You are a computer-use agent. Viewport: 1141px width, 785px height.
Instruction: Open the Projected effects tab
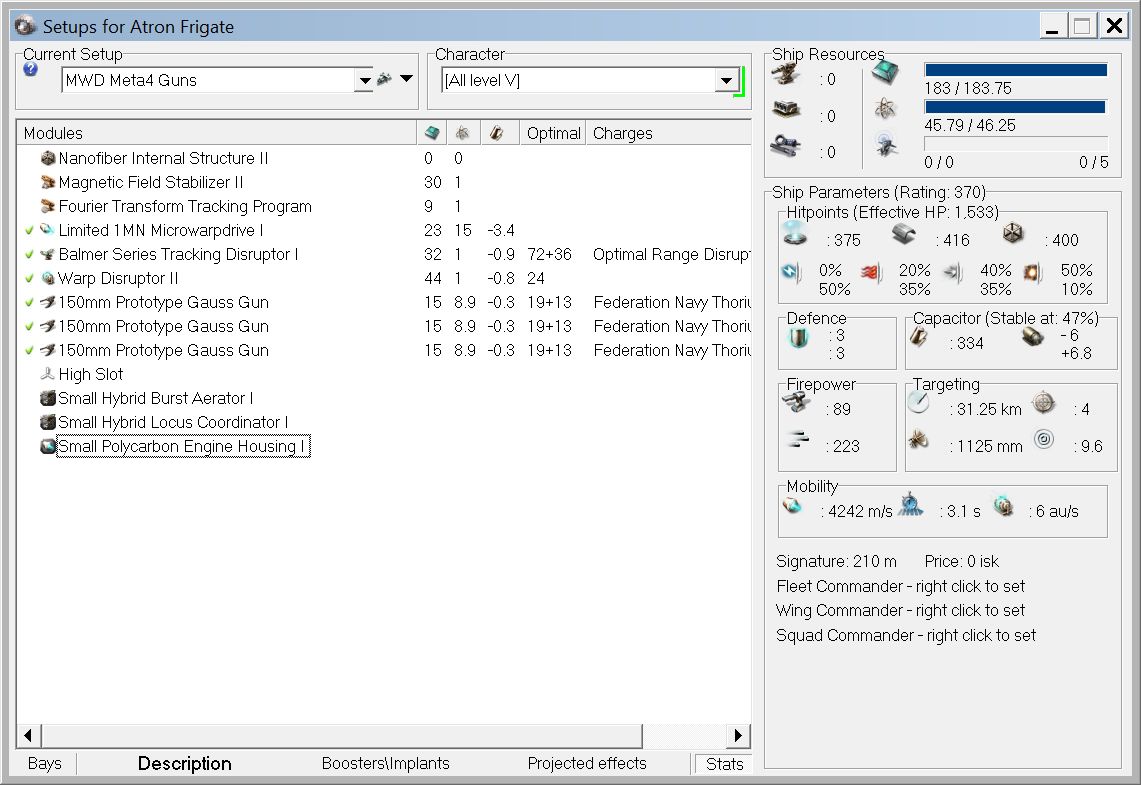[x=587, y=764]
